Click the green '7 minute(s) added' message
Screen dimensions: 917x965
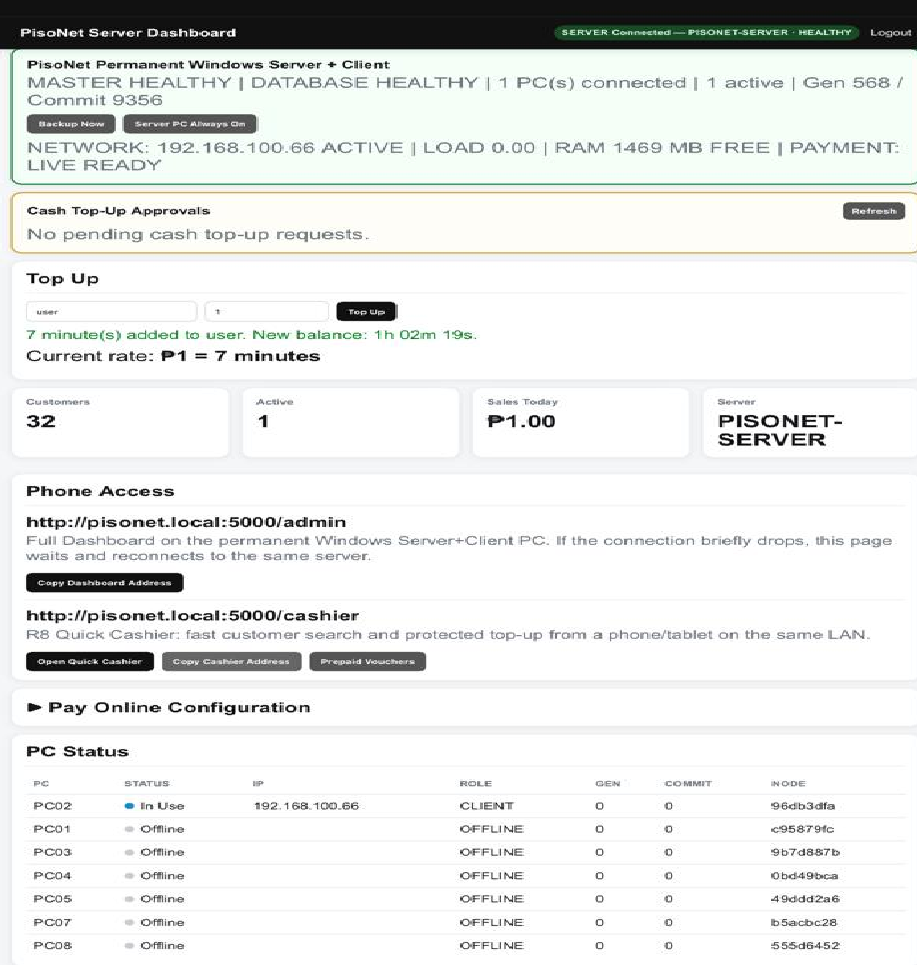(251, 335)
